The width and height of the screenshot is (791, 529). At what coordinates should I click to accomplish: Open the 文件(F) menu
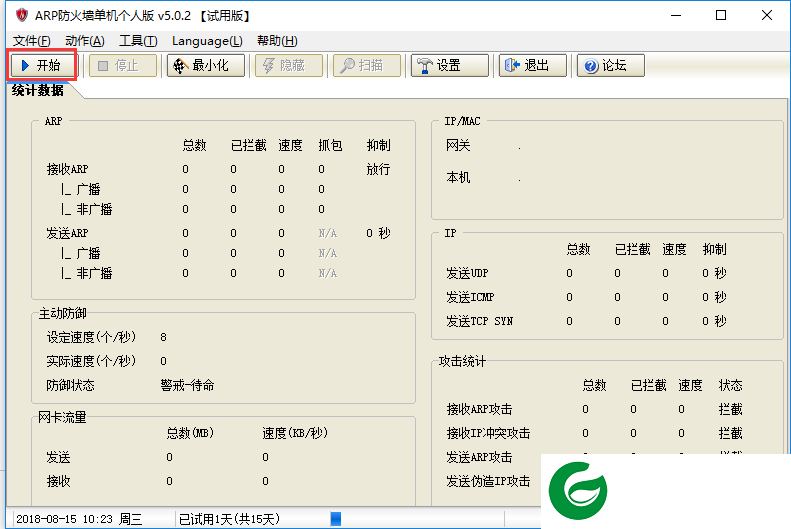(x=31, y=41)
